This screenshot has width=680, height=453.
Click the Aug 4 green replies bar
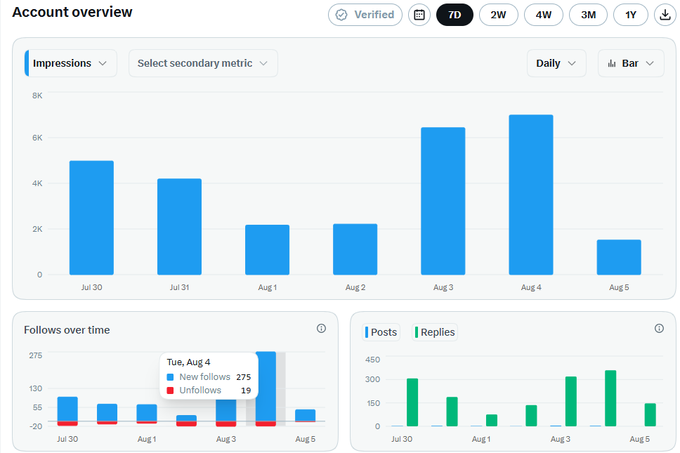click(x=611, y=398)
